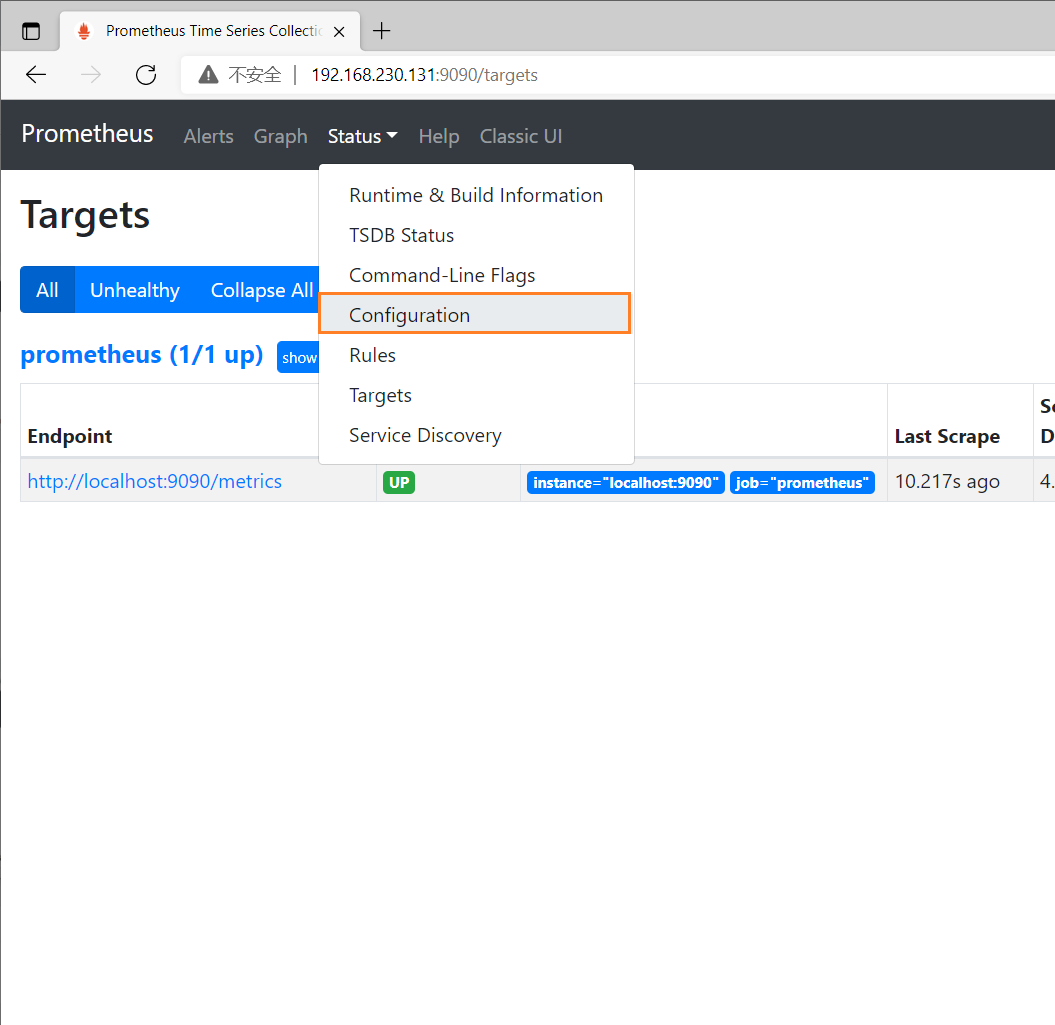The image size is (1055, 1025).
Task: Select Targets in Status menu
Action: click(x=476, y=395)
